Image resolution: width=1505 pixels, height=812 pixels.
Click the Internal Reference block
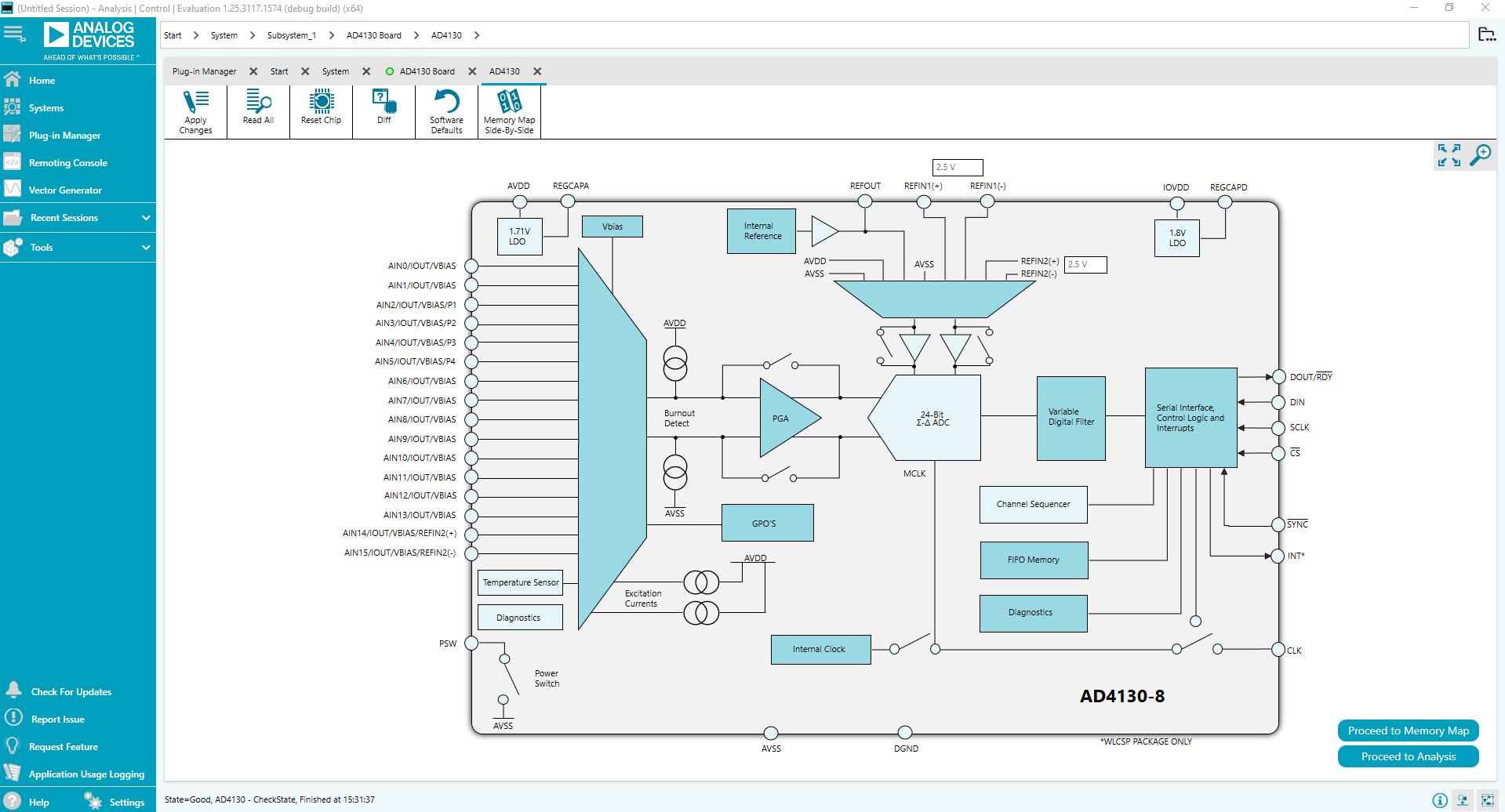762,231
